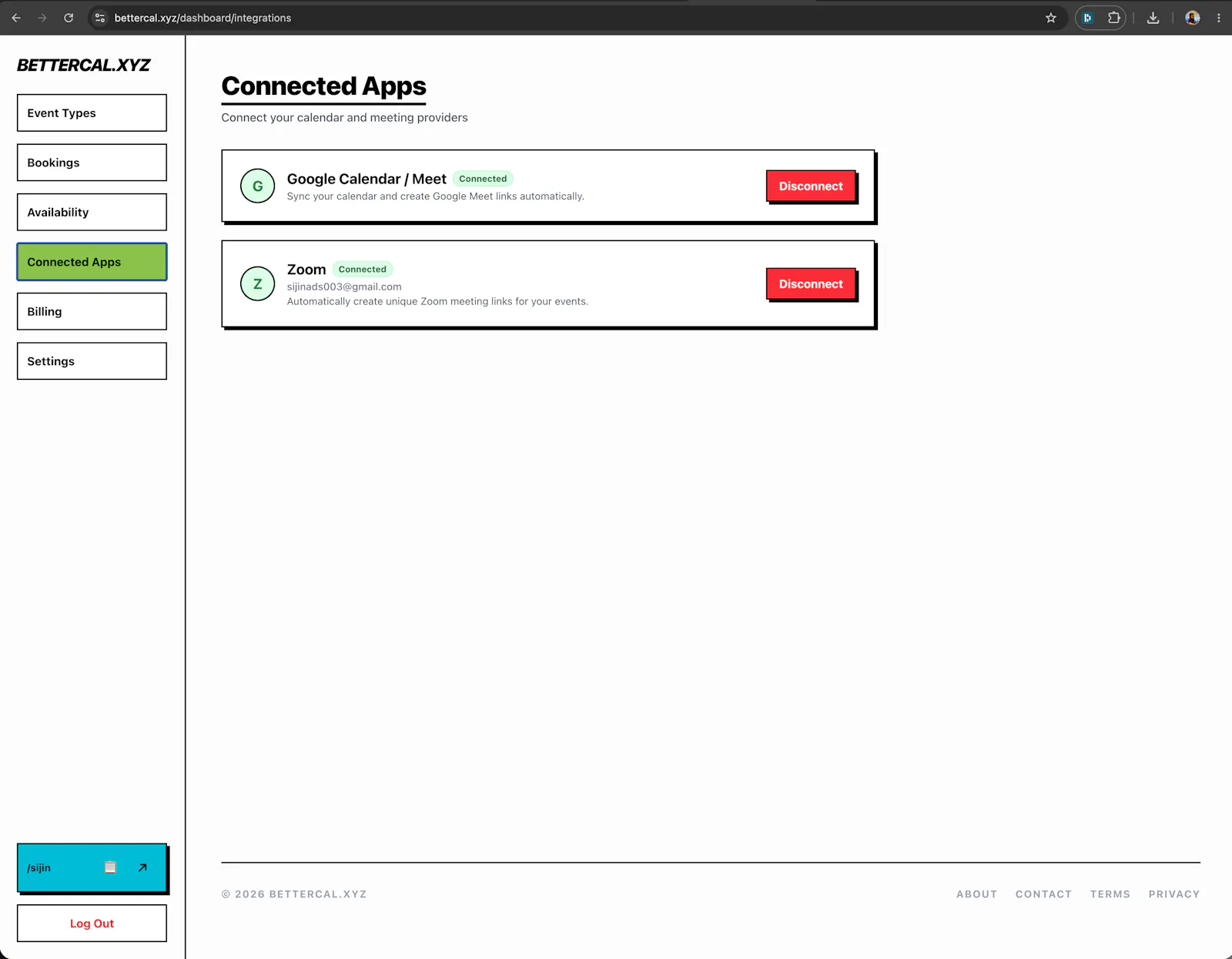Open the Availability sidebar item
This screenshot has width=1232, height=959.
[x=92, y=212]
